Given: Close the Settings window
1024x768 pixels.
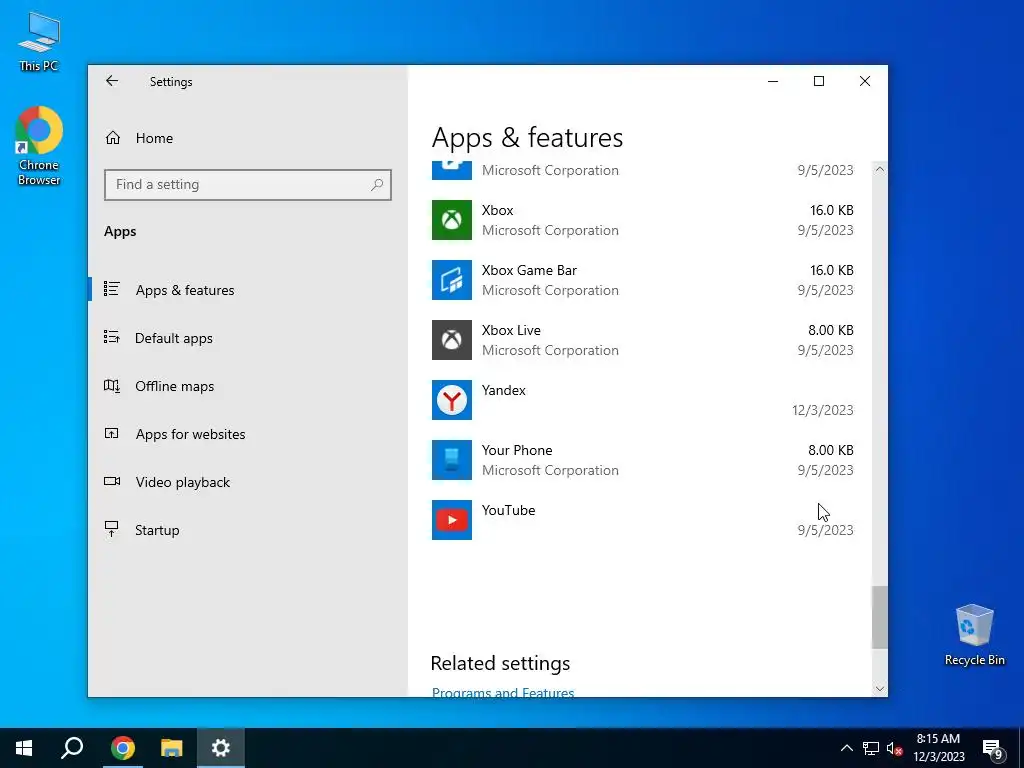Looking at the screenshot, I should point(865,81).
